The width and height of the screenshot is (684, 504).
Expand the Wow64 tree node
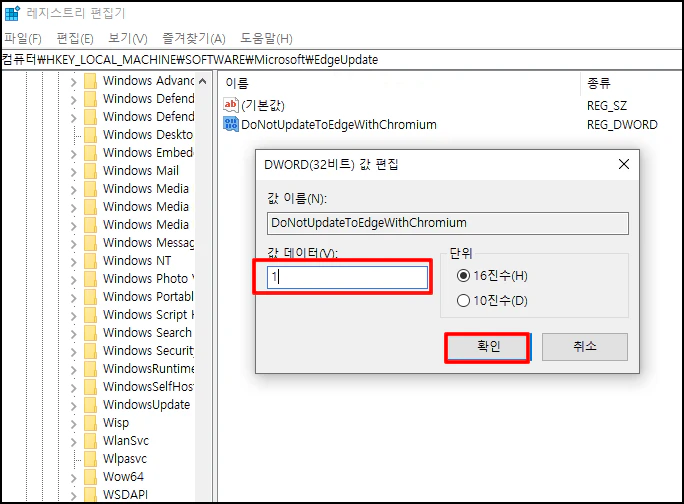tap(73, 477)
